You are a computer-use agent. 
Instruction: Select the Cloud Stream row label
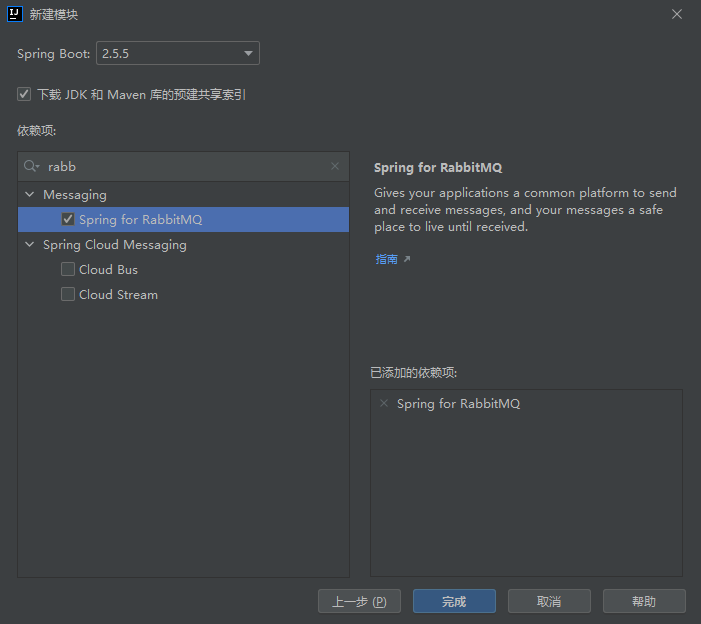[x=118, y=295]
